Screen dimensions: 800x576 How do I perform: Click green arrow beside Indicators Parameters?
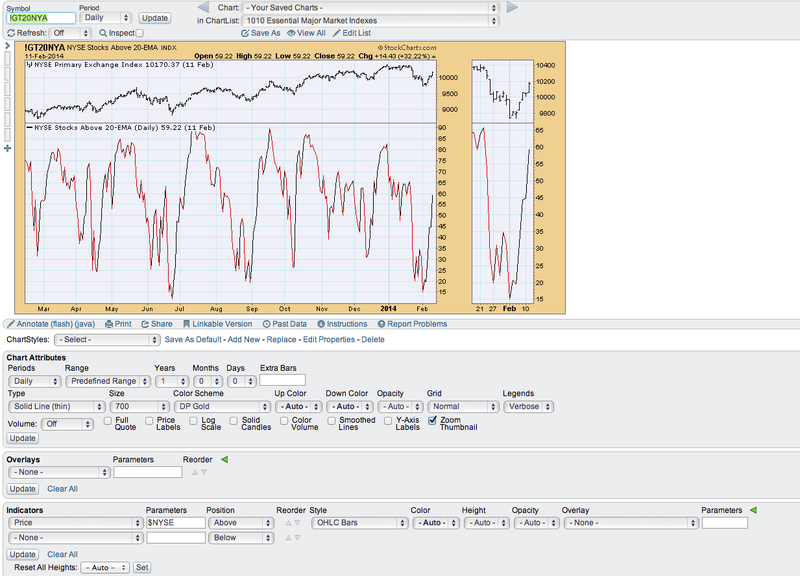coord(753,510)
